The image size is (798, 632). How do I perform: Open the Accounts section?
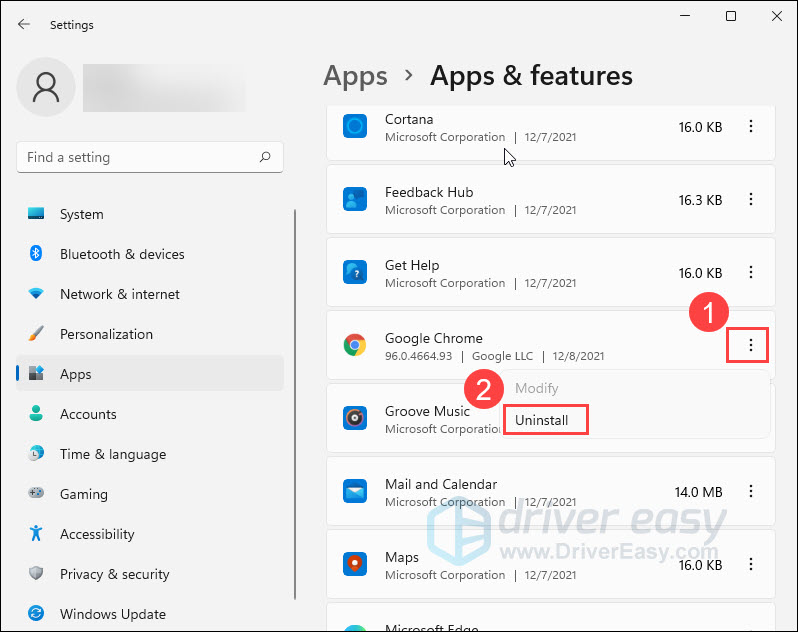(x=150, y=414)
